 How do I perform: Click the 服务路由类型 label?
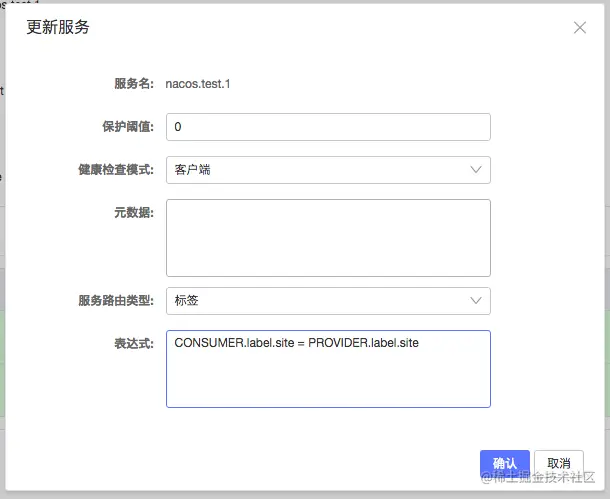coord(116,300)
